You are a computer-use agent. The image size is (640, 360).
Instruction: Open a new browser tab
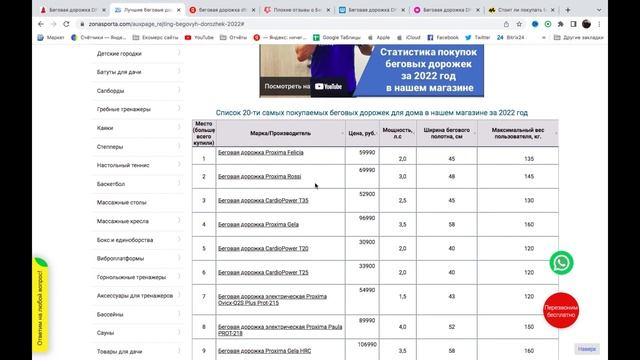(x=568, y=10)
